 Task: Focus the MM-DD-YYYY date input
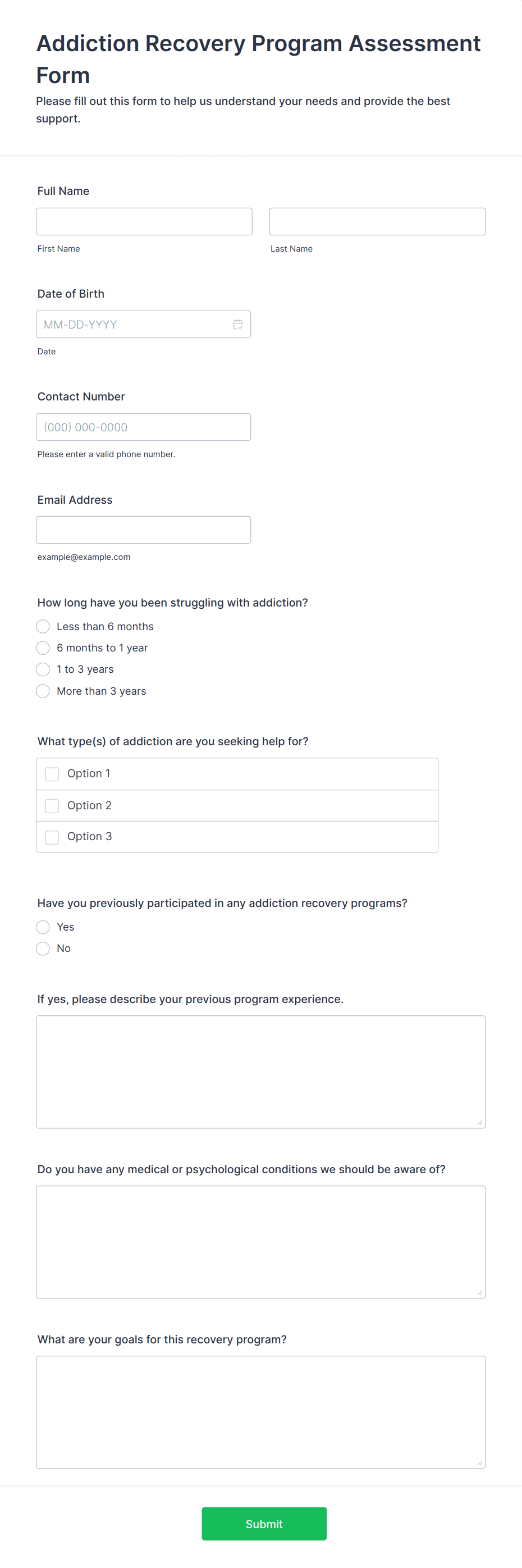pyautogui.click(x=144, y=325)
